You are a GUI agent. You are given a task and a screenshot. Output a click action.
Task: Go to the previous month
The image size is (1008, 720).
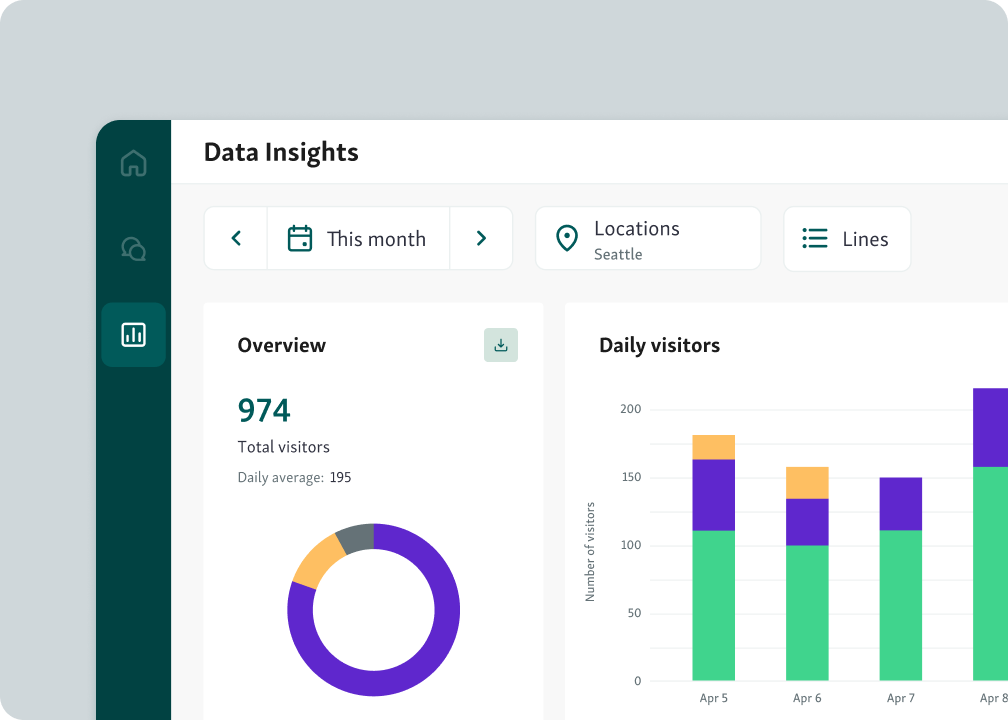pos(236,239)
